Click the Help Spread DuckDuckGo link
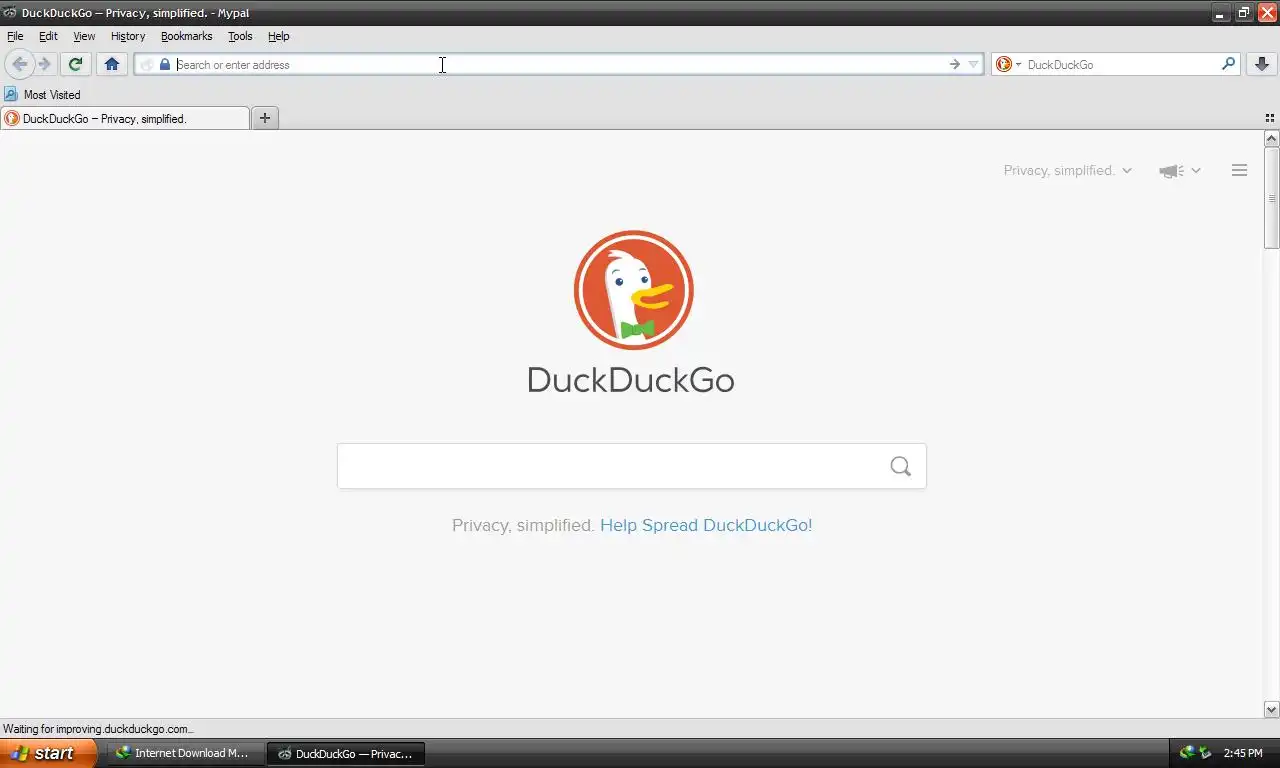This screenshot has height=768, width=1280. click(x=706, y=525)
